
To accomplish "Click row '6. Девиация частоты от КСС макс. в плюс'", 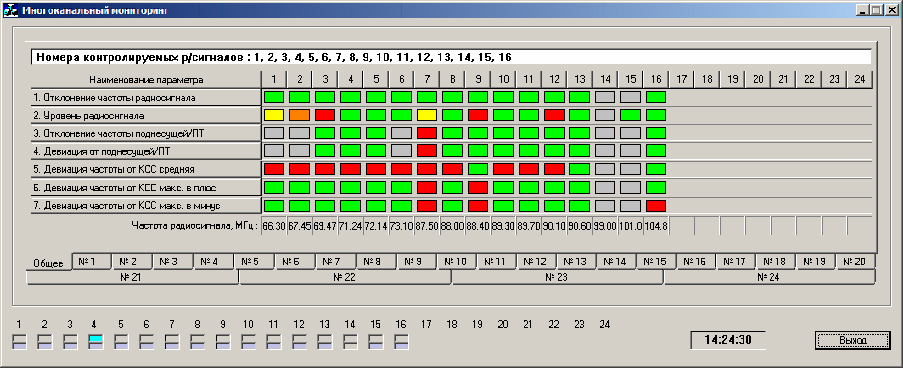I will [146, 188].
